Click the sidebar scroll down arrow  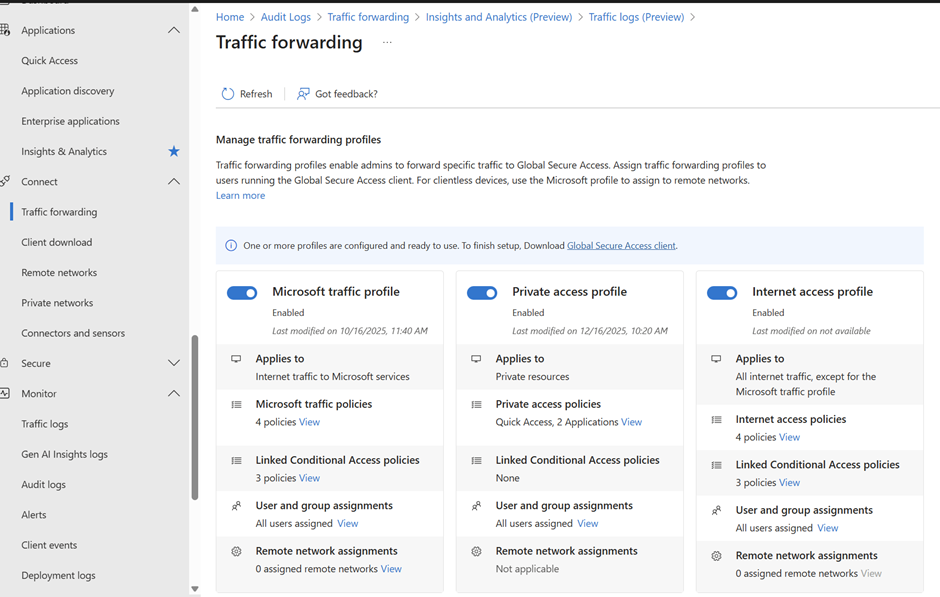pyautogui.click(x=194, y=589)
